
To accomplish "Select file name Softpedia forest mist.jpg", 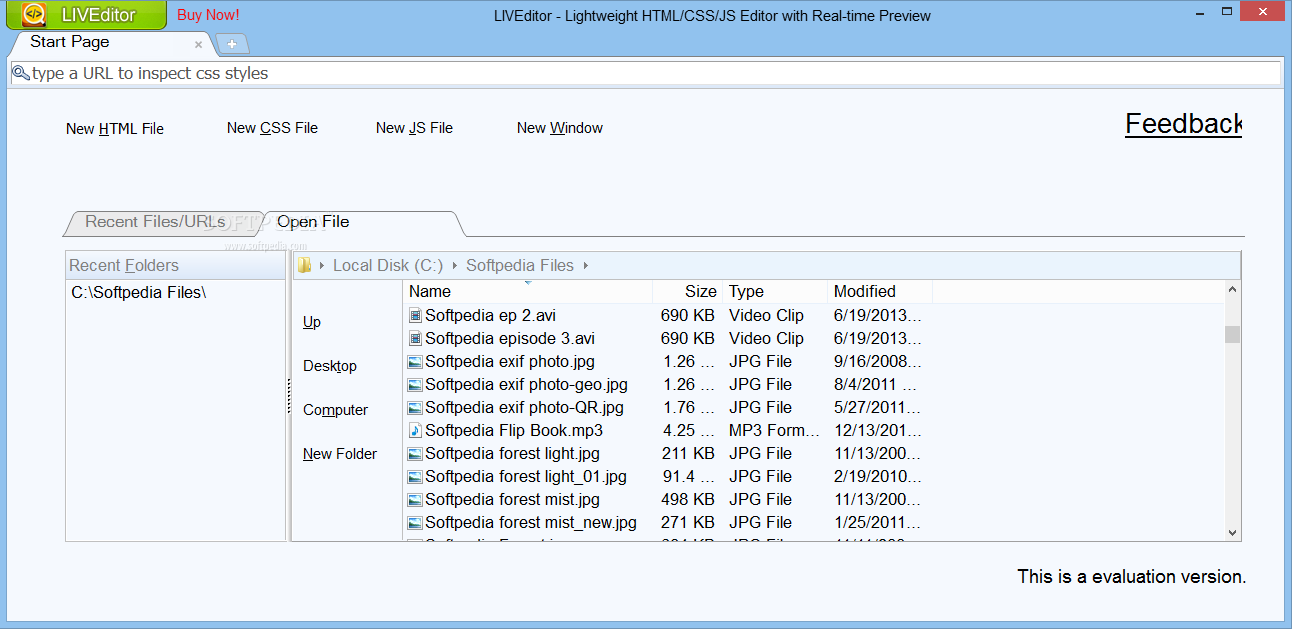I will point(512,499).
